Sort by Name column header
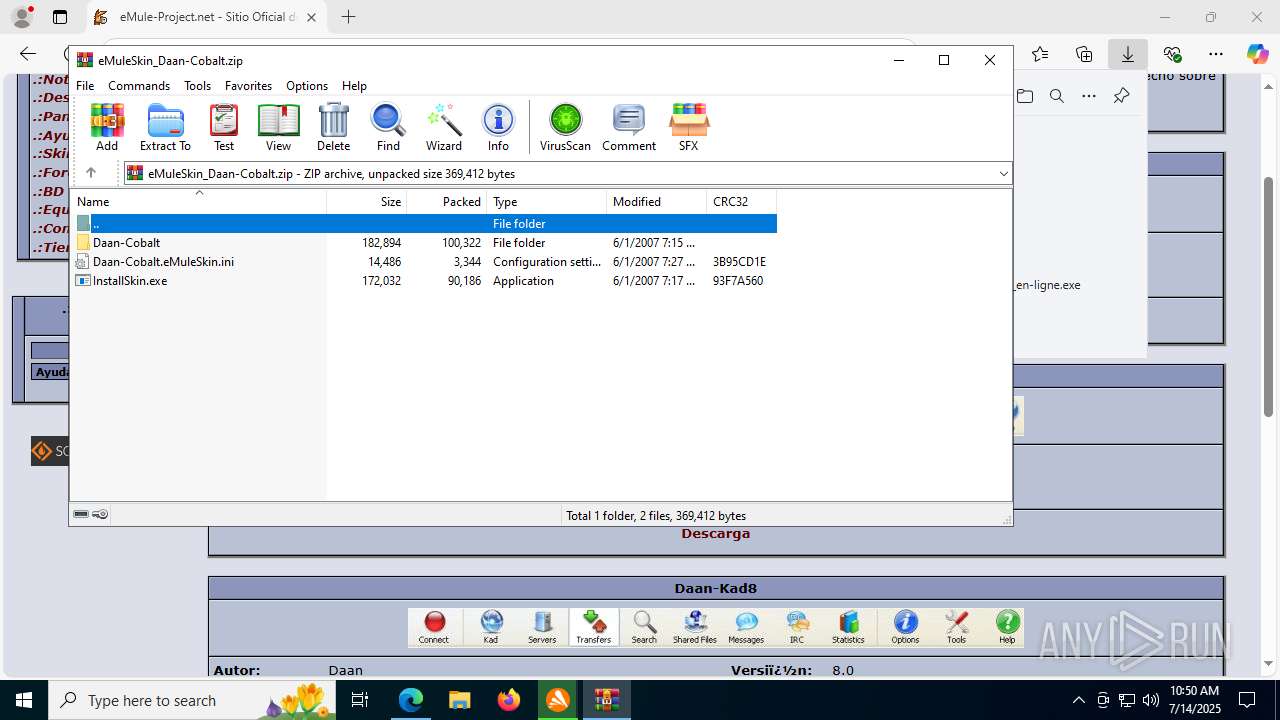The image size is (1280, 720). pyautogui.click(x=198, y=202)
